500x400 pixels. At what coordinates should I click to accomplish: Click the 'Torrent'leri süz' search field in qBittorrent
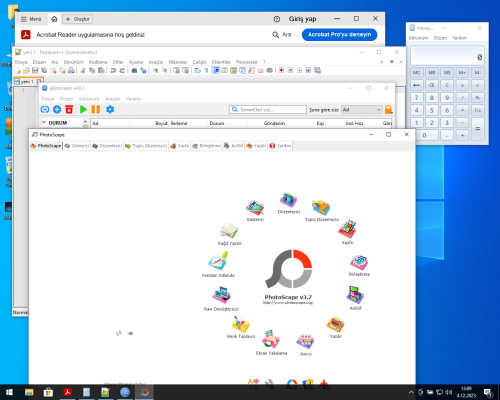268,109
